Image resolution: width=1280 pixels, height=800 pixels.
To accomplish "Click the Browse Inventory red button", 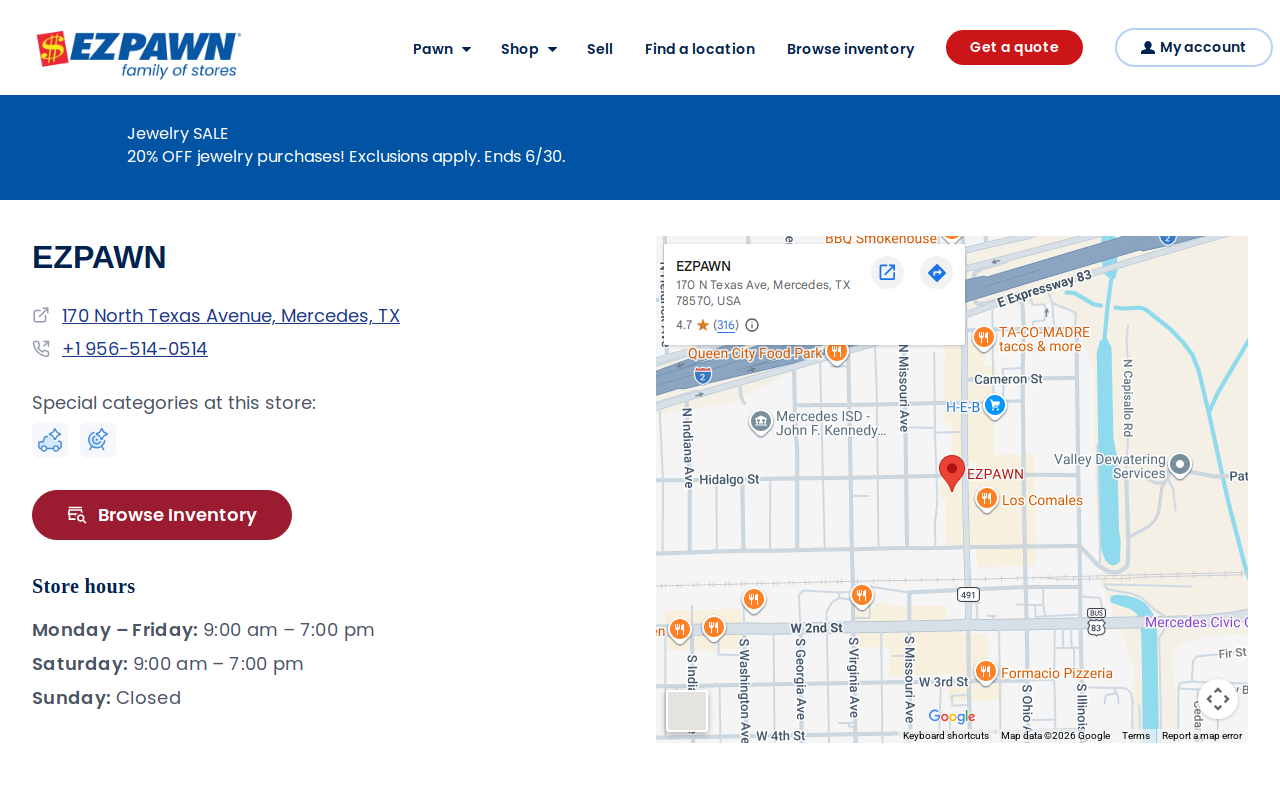I will [x=162, y=515].
